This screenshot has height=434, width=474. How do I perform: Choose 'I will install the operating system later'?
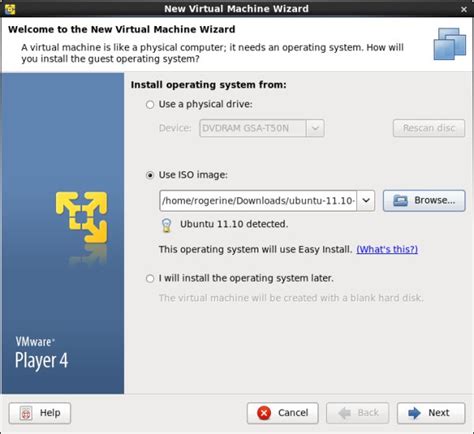[150, 279]
